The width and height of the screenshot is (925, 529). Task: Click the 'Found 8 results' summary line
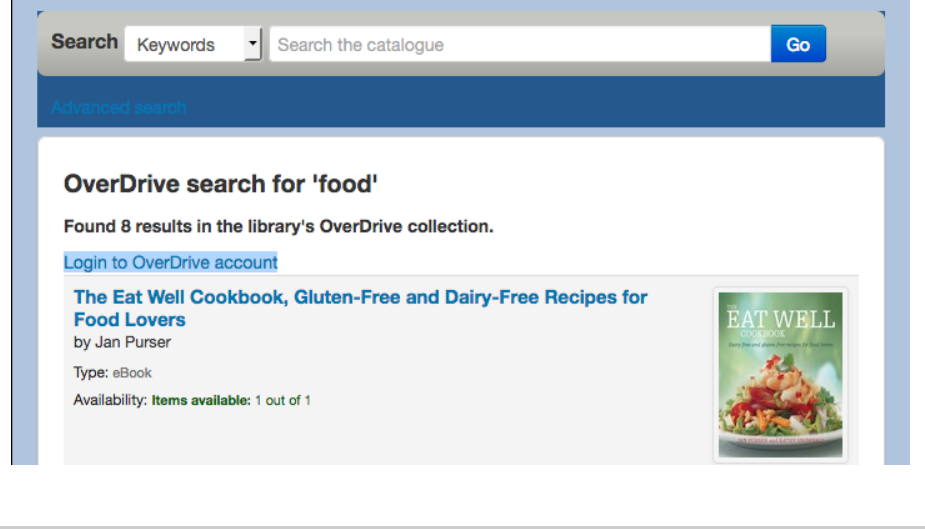(x=278, y=227)
